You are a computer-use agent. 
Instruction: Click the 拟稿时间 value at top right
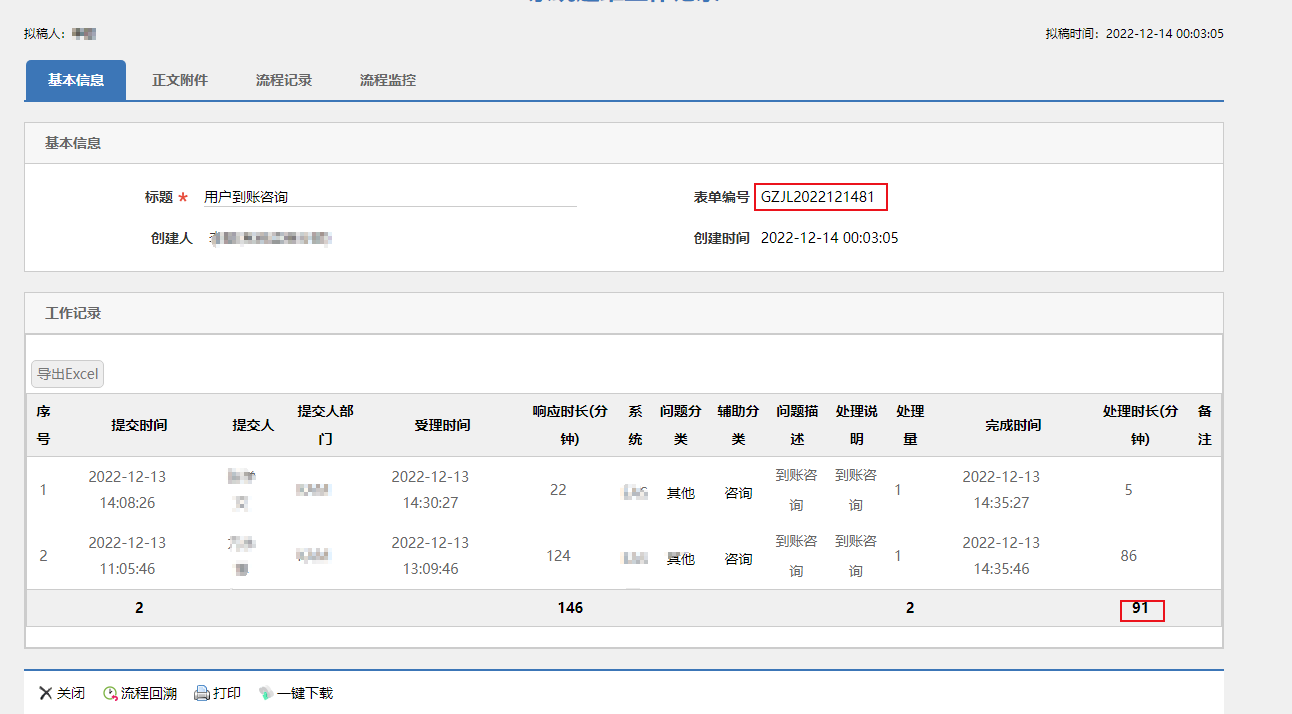coord(1165,33)
